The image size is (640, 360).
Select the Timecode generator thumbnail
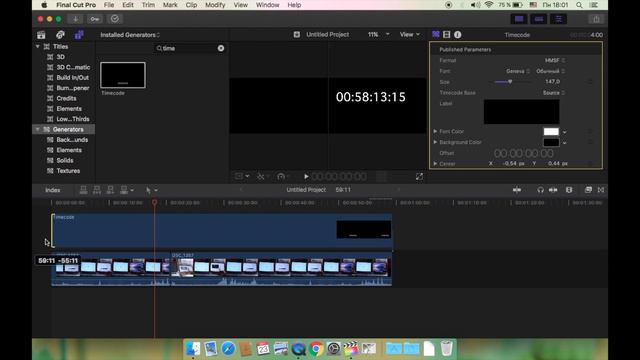(123, 75)
